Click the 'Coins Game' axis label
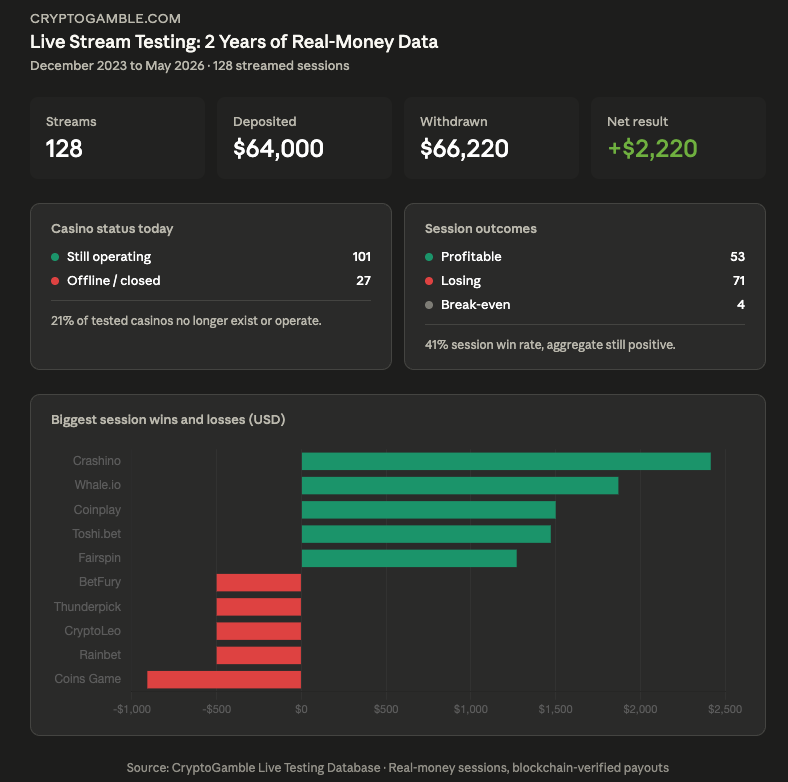788x782 pixels. tap(87, 679)
